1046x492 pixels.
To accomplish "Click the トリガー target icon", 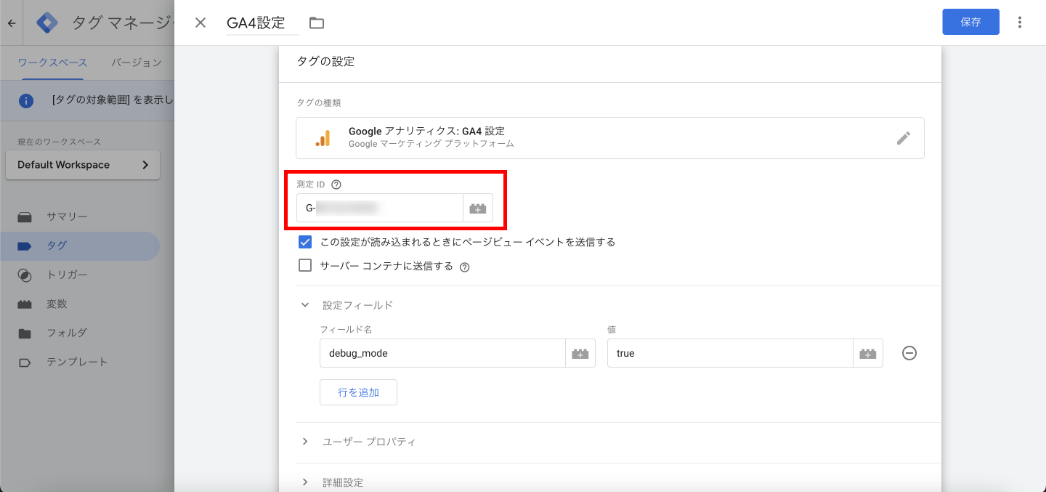I will 25,275.
